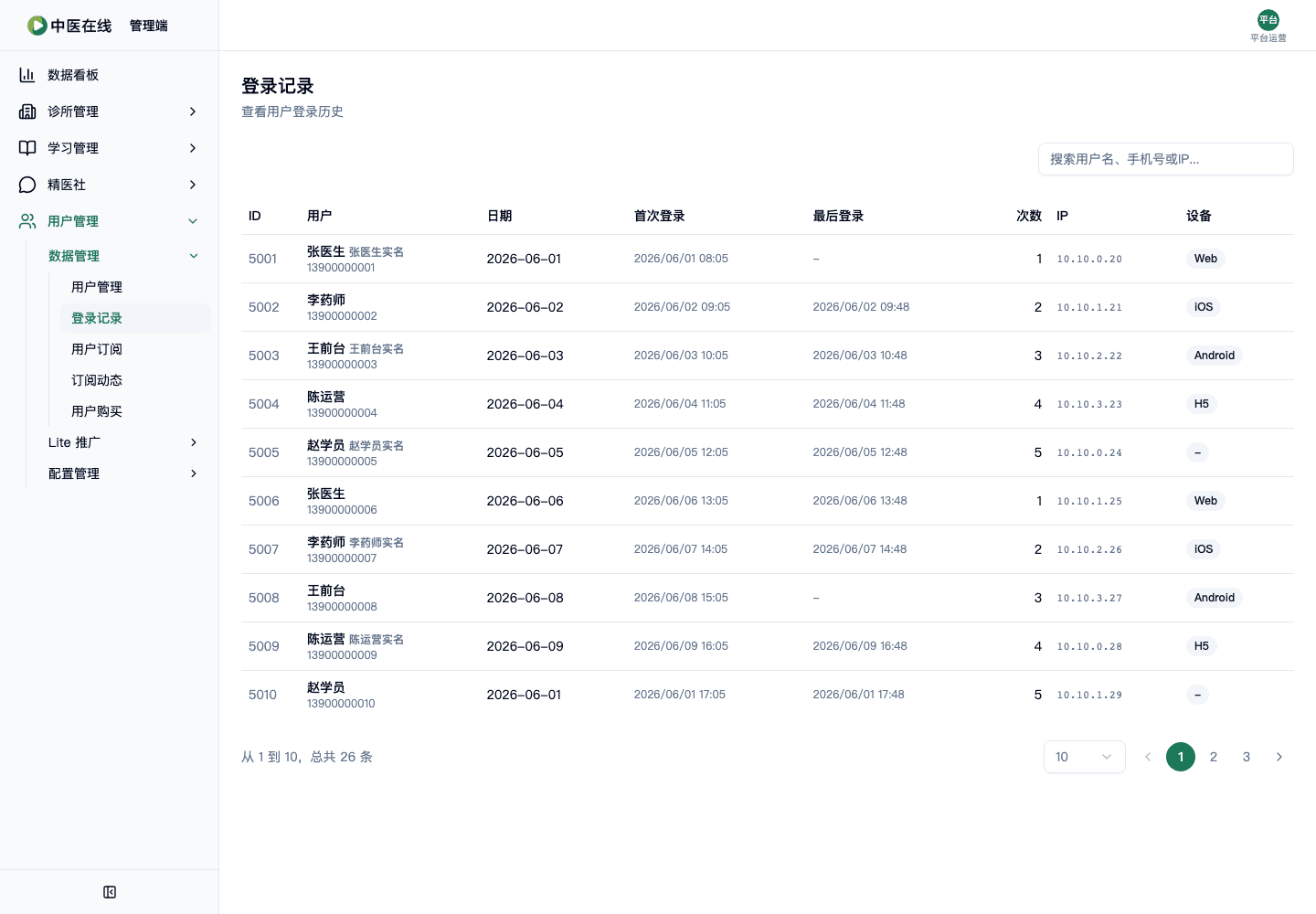
Task: Click the Web device tag in row 5006
Action: point(1205,501)
